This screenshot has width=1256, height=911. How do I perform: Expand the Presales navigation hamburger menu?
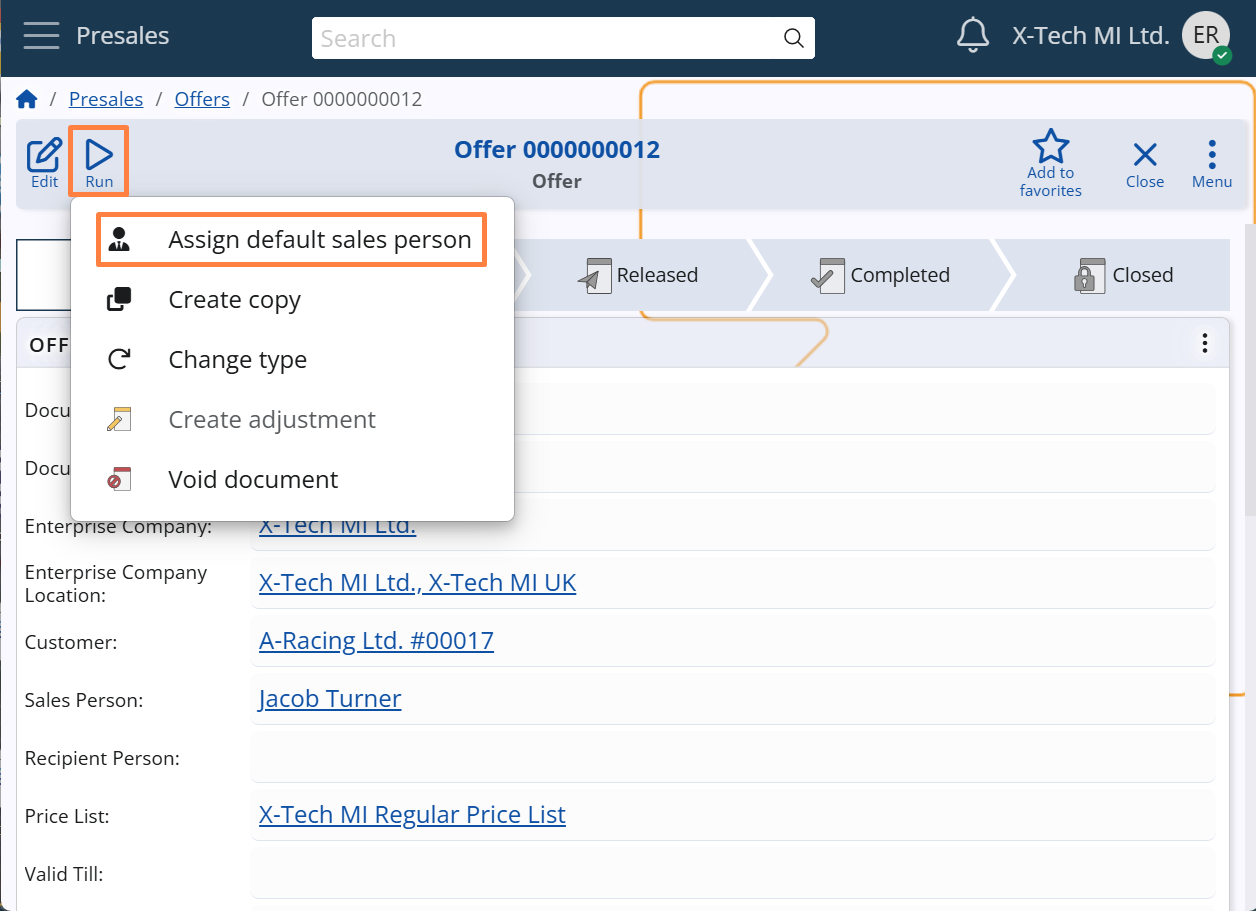[x=41, y=35]
